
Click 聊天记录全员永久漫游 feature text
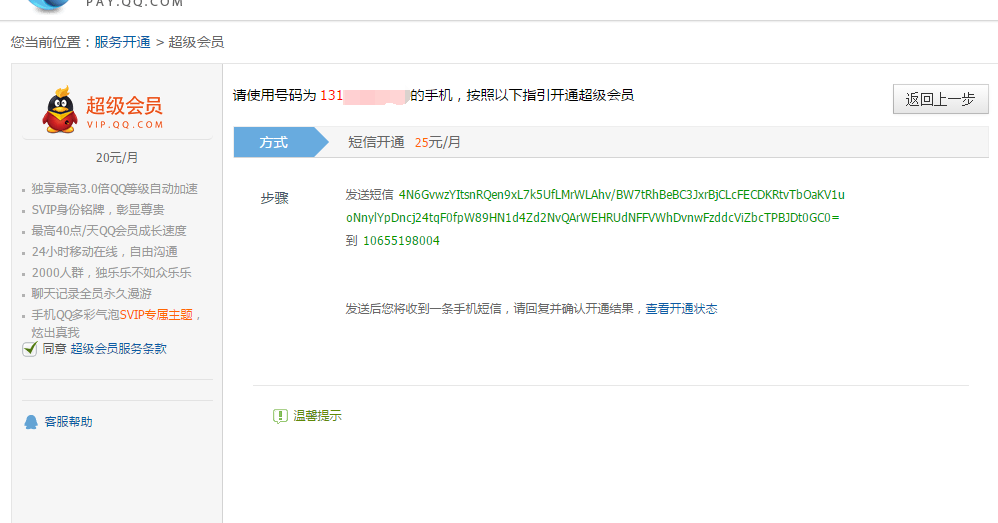coord(92,294)
